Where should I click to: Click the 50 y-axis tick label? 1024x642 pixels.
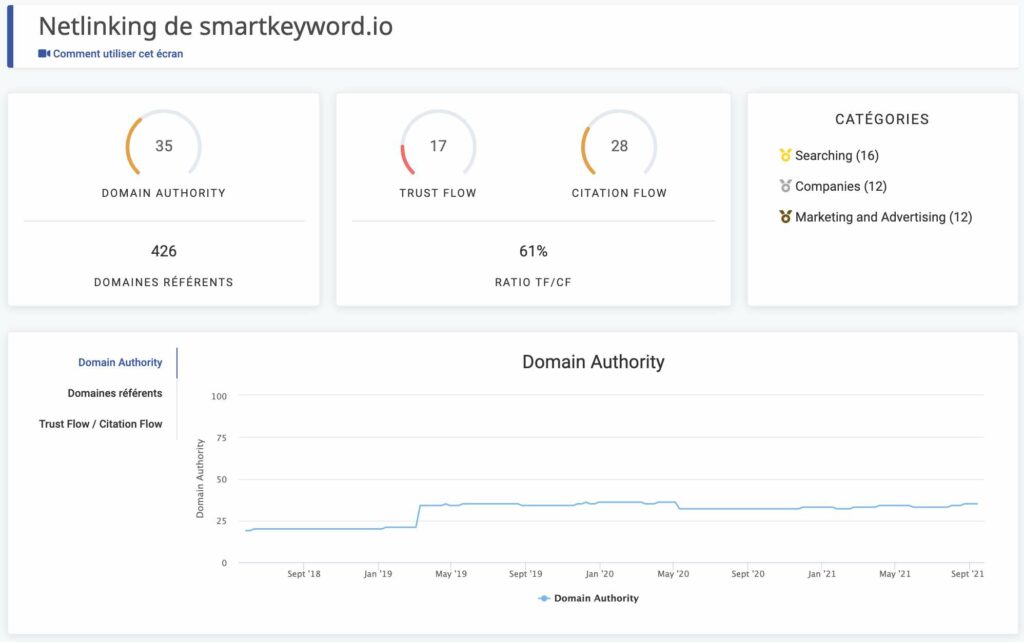(221, 480)
